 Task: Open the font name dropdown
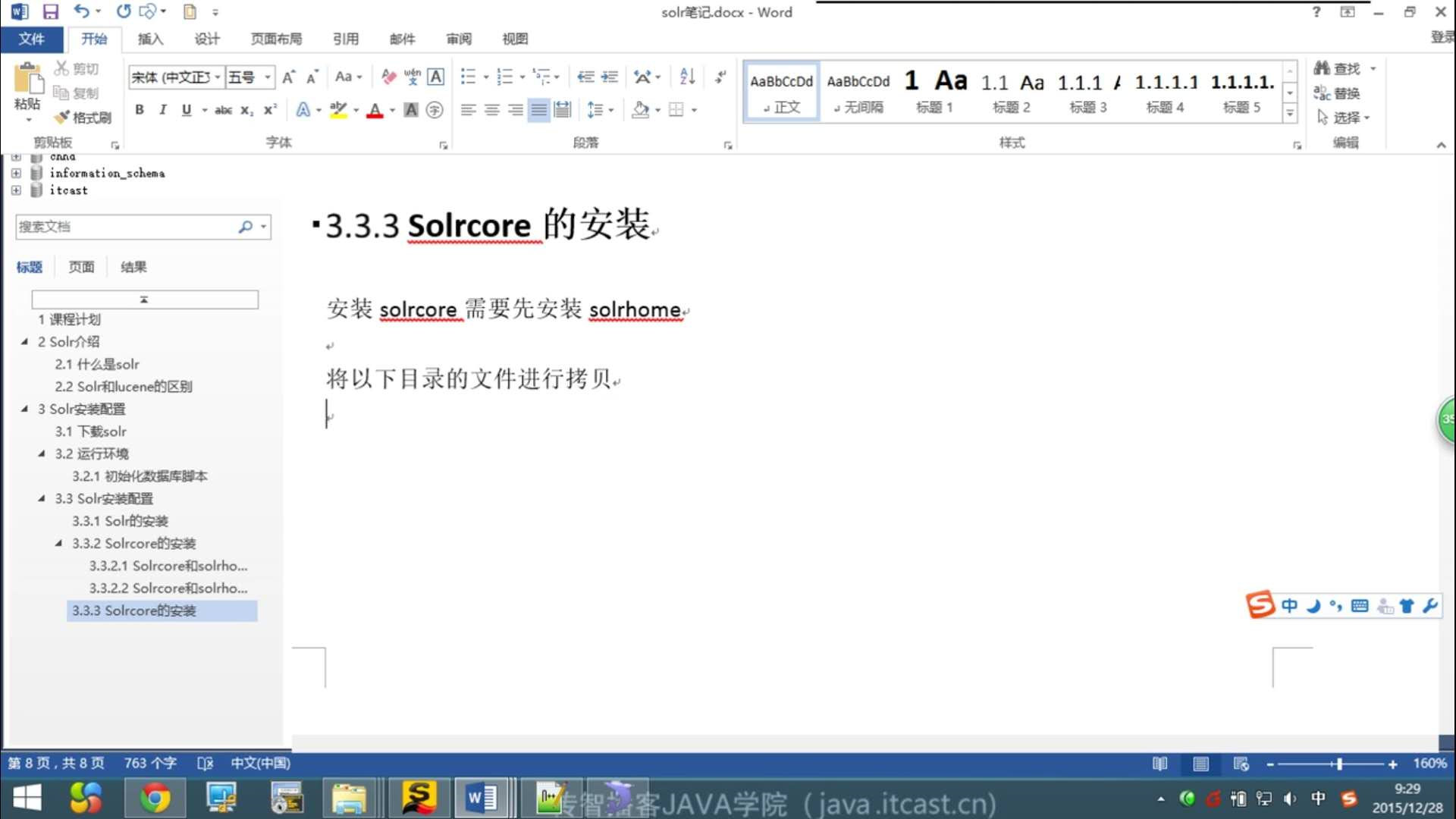pos(218,77)
